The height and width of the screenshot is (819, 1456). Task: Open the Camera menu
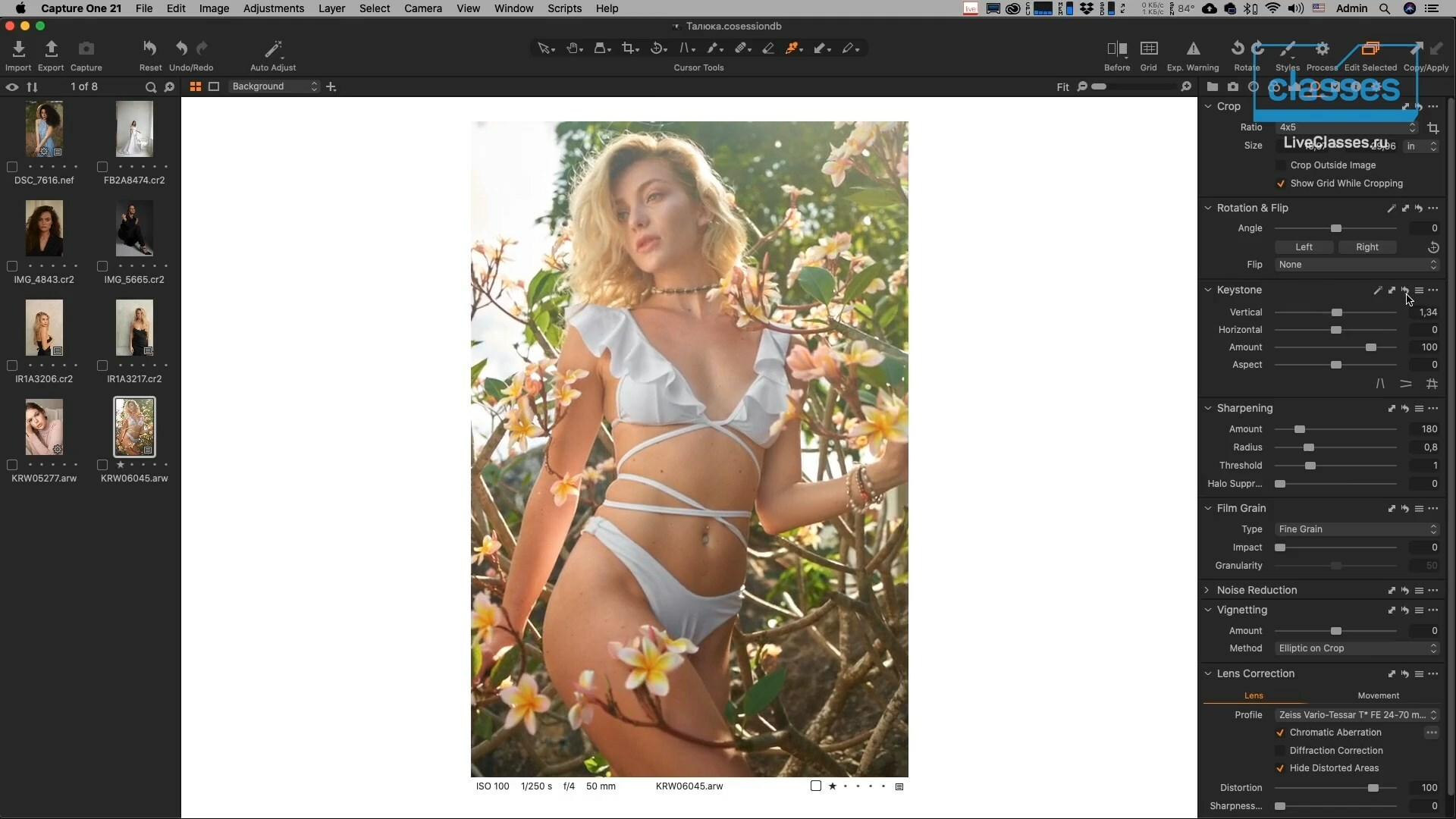423,8
